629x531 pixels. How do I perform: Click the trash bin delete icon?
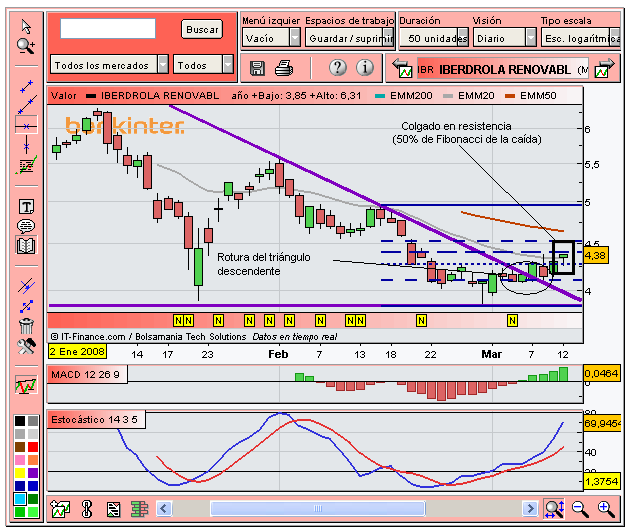pyautogui.click(x=26, y=326)
